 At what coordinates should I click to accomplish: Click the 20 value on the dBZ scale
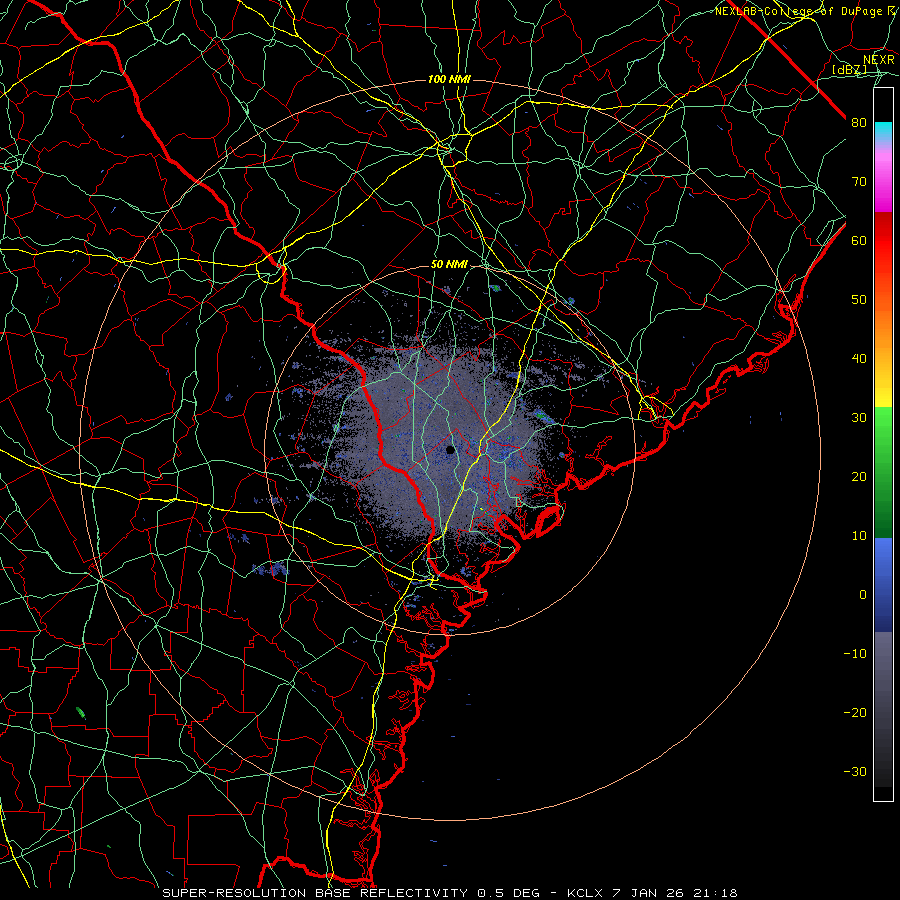(x=859, y=477)
